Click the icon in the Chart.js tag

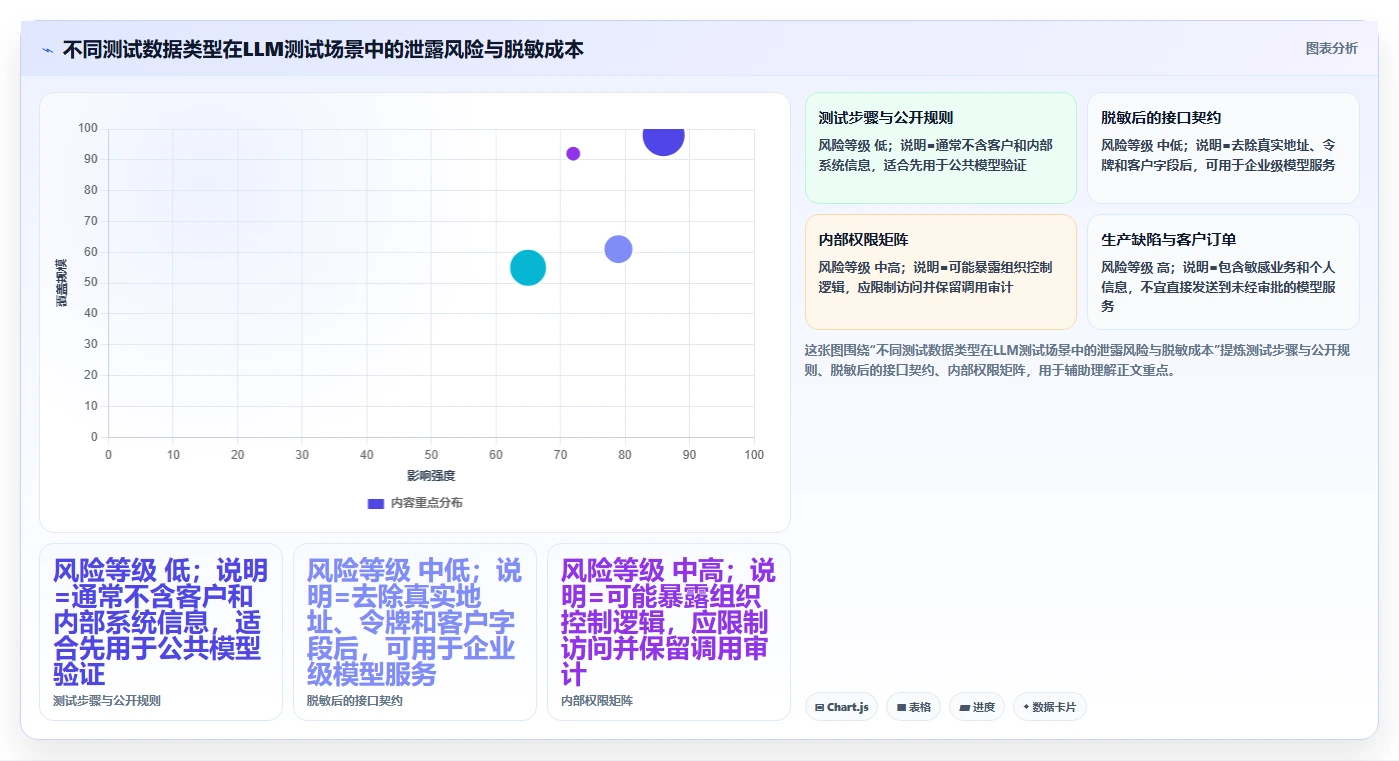[820, 707]
